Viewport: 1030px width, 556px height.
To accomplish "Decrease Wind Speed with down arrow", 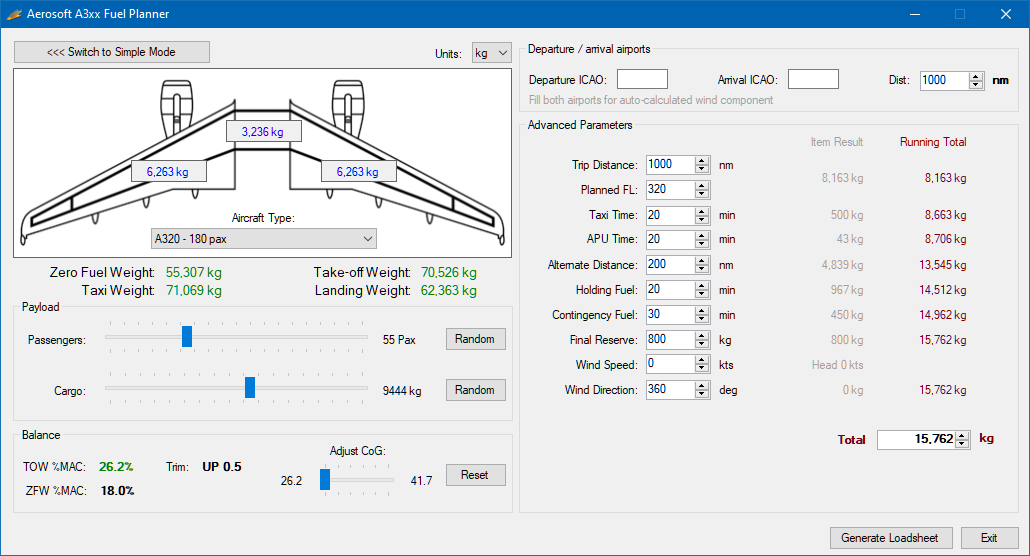I will coord(702,368).
